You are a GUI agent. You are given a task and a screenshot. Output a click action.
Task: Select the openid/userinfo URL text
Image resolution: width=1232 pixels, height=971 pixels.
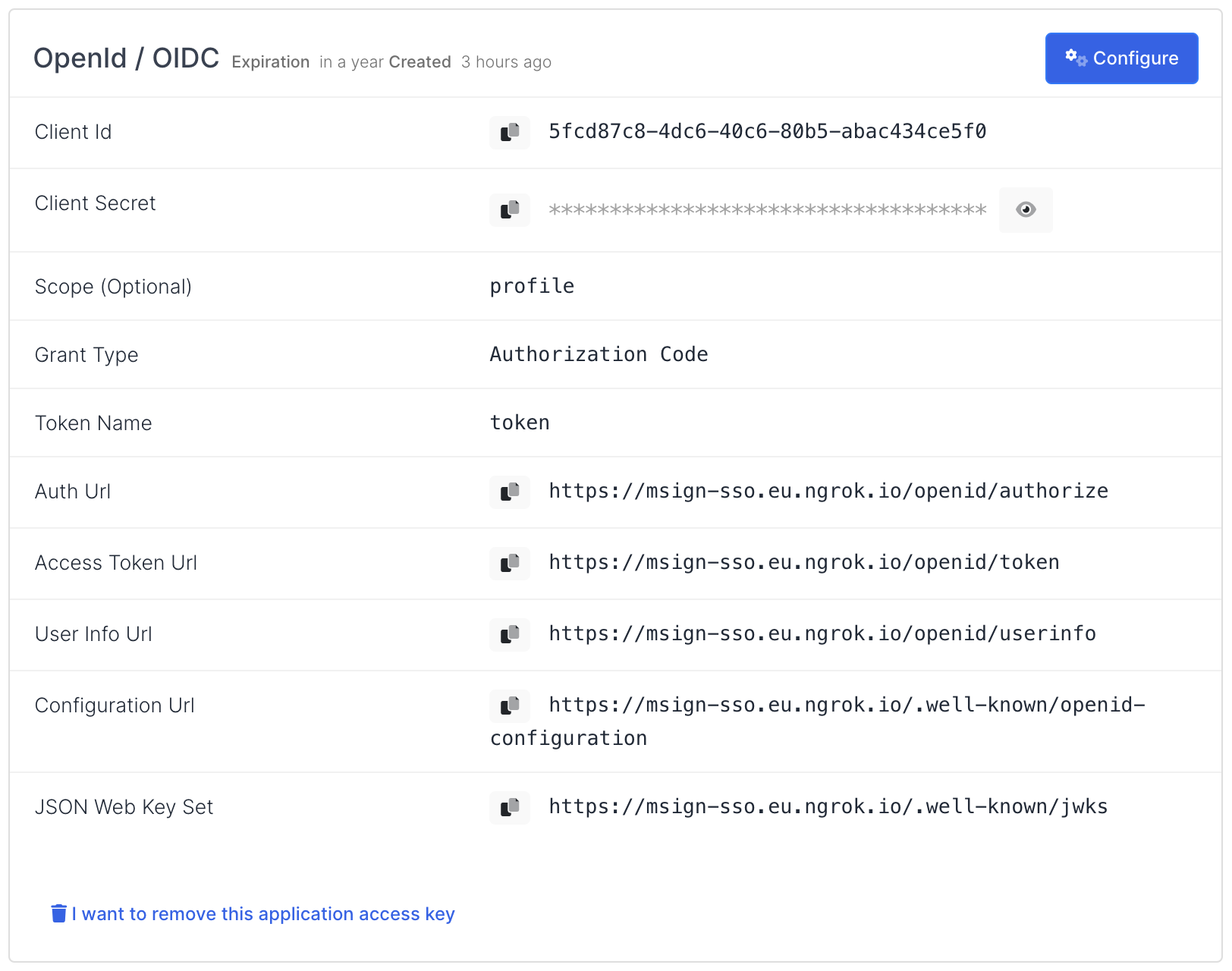tap(822, 634)
